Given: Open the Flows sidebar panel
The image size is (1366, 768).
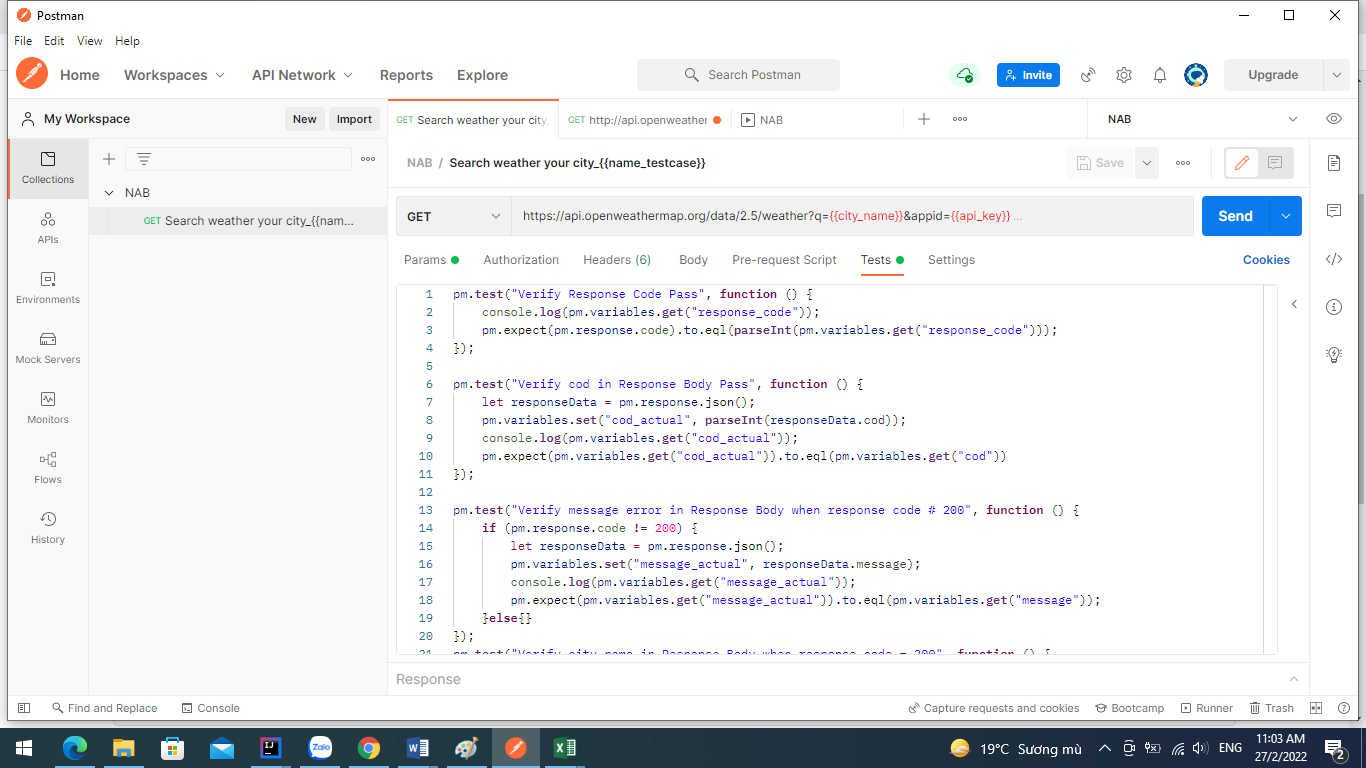Looking at the screenshot, I should point(48,468).
